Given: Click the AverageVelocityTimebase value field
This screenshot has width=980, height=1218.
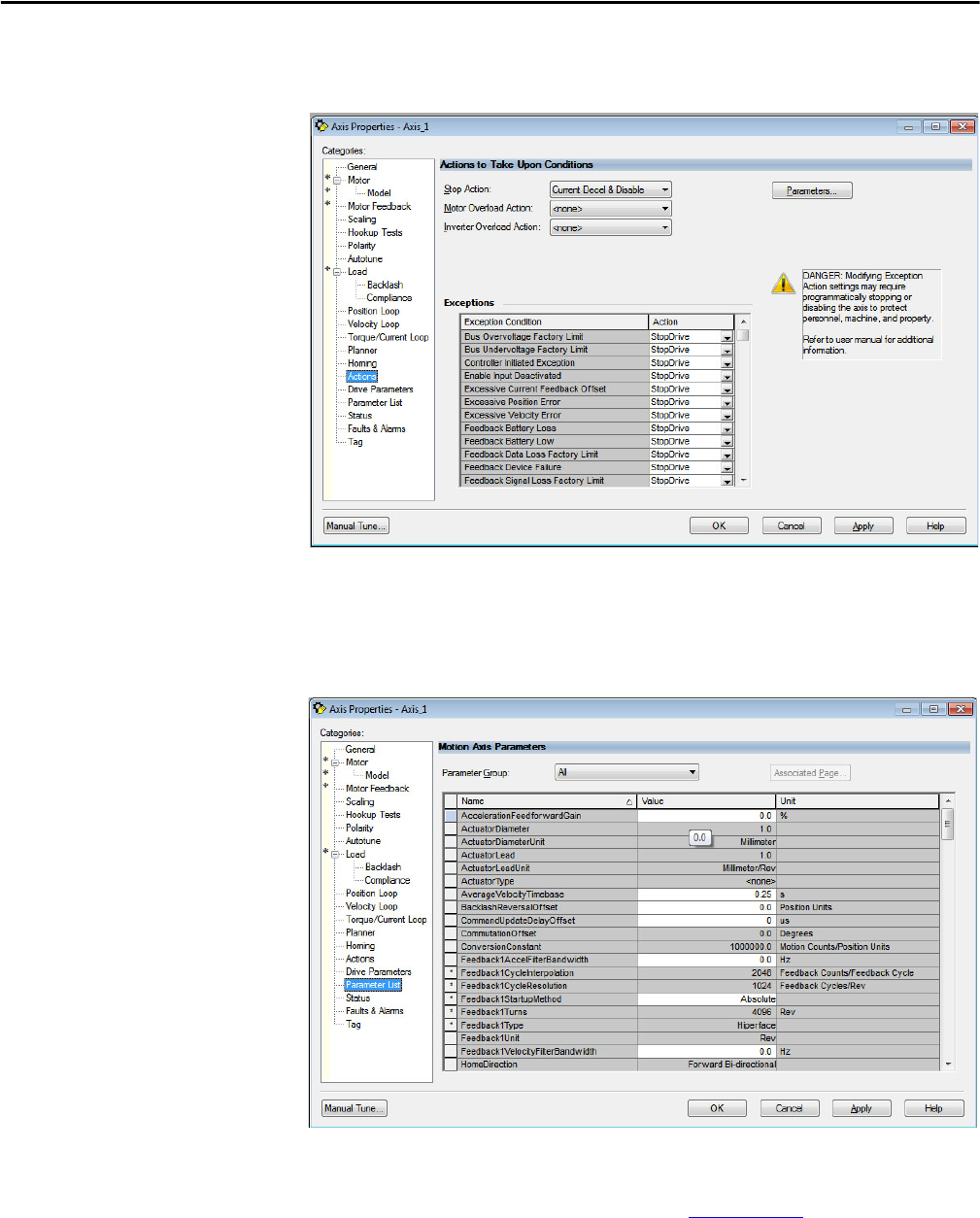Looking at the screenshot, I should point(706,895).
